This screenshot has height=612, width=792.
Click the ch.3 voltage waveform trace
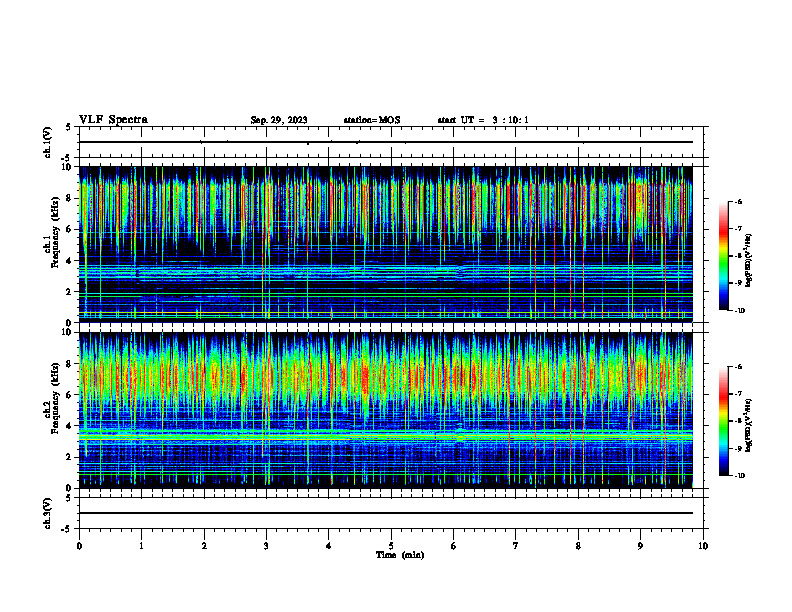tap(386, 513)
